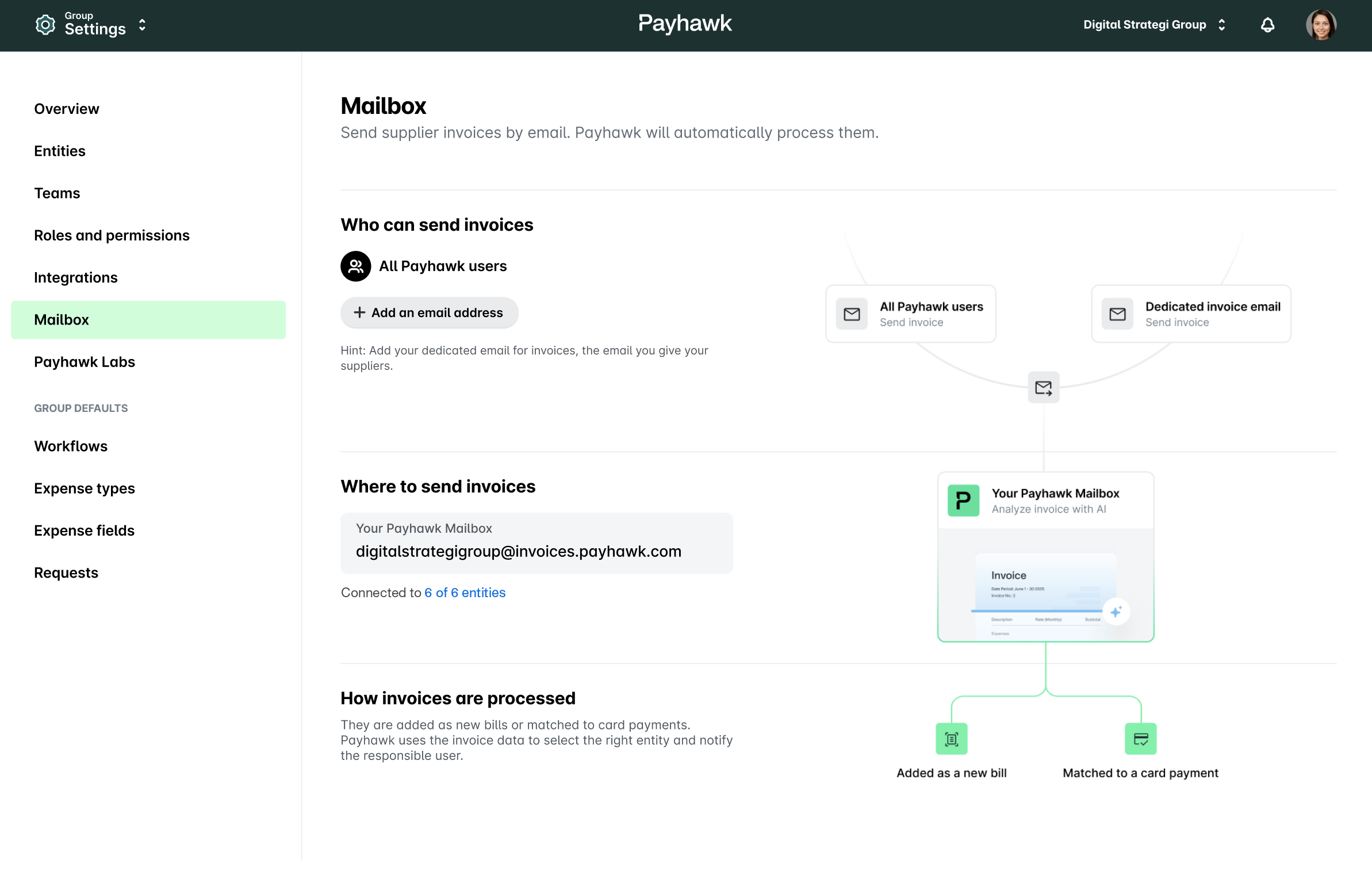Click the 'Who can send invoices' heading

(436, 225)
